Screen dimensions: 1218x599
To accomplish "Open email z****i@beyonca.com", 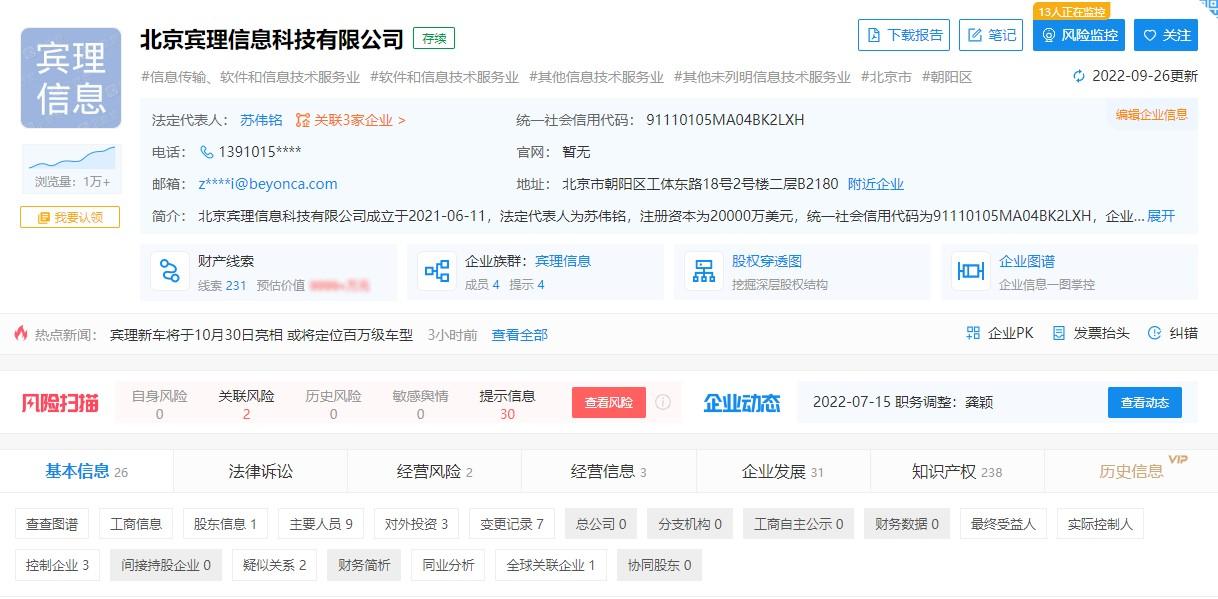I will (268, 184).
